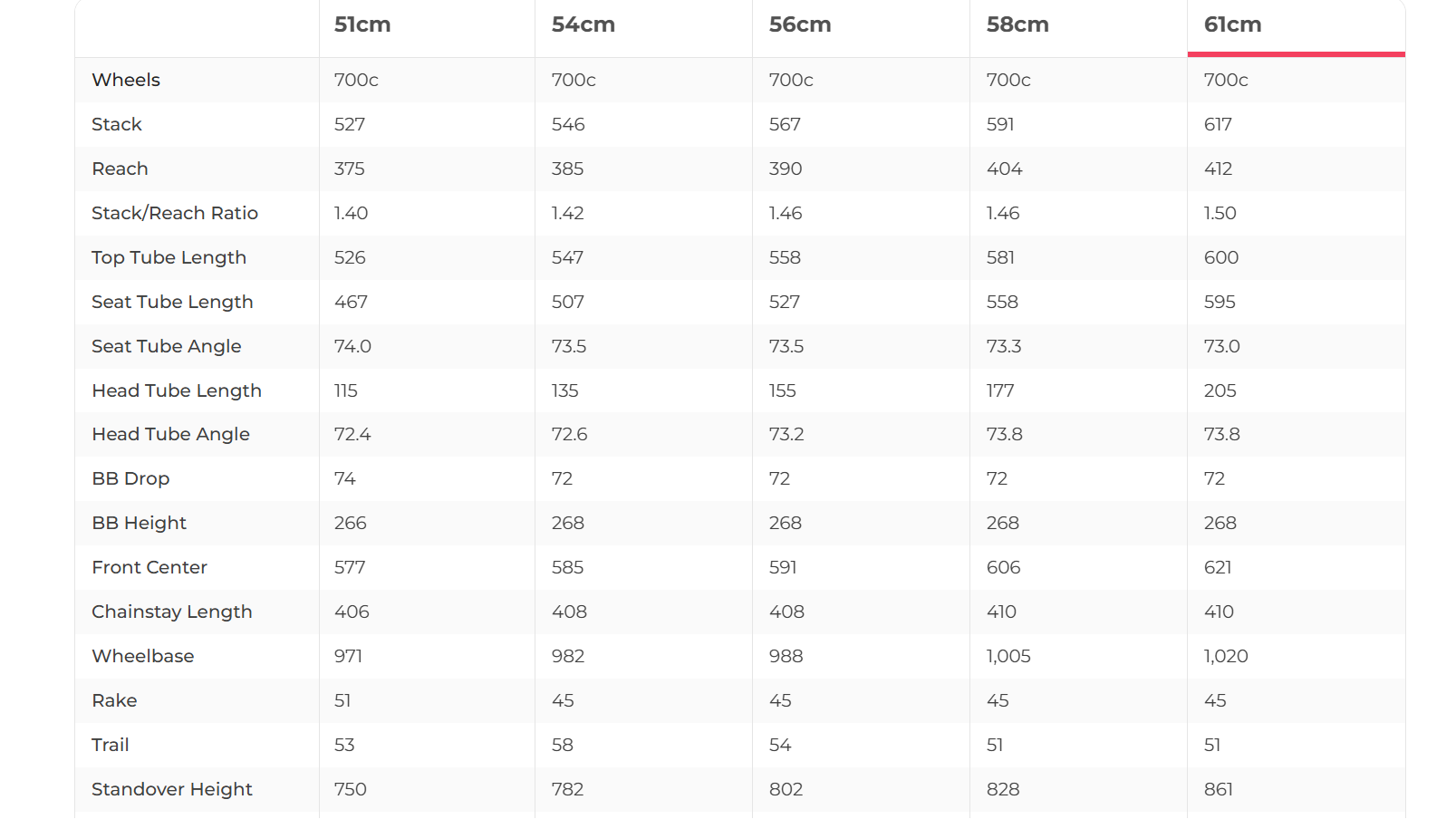Select the 51cm size column header
This screenshot has height=819, width=1456.
[362, 25]
